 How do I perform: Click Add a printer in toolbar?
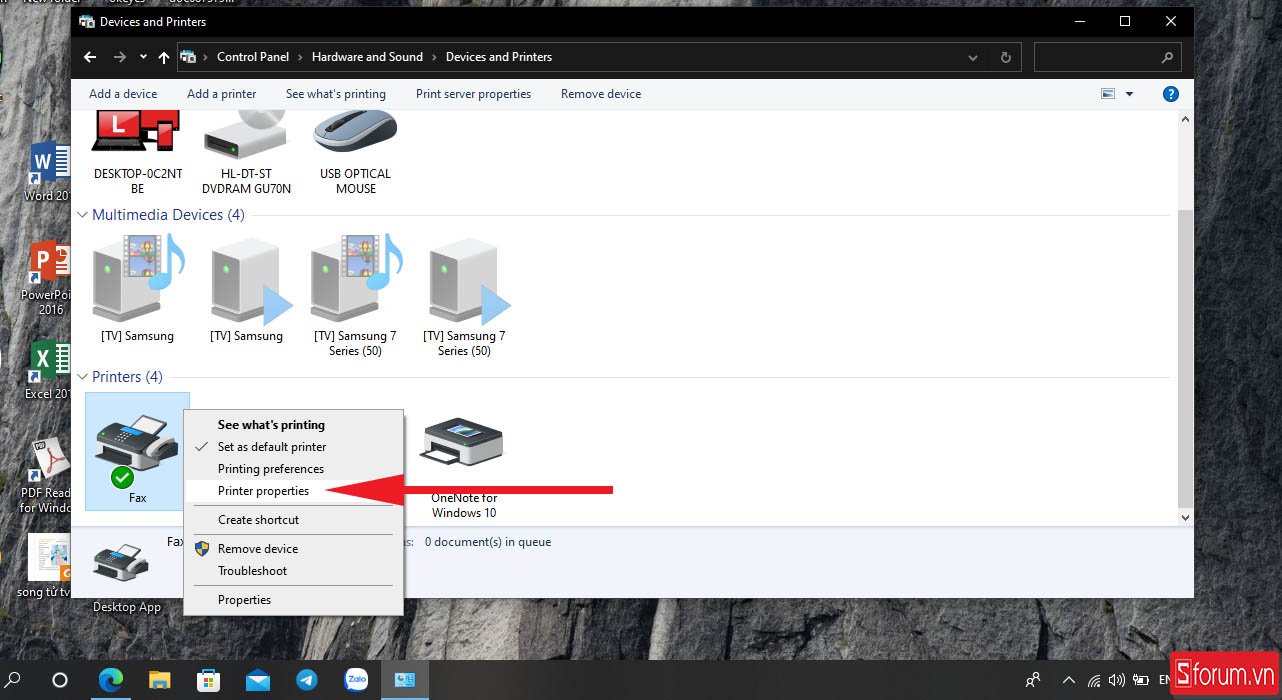pos(221,94)
